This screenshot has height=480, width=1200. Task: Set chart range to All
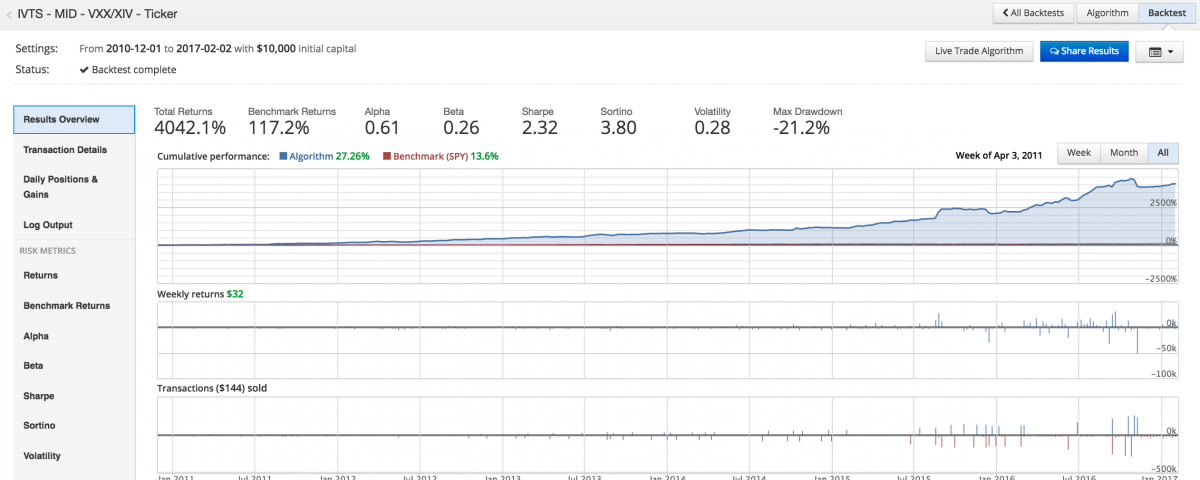click(1163, 153)
